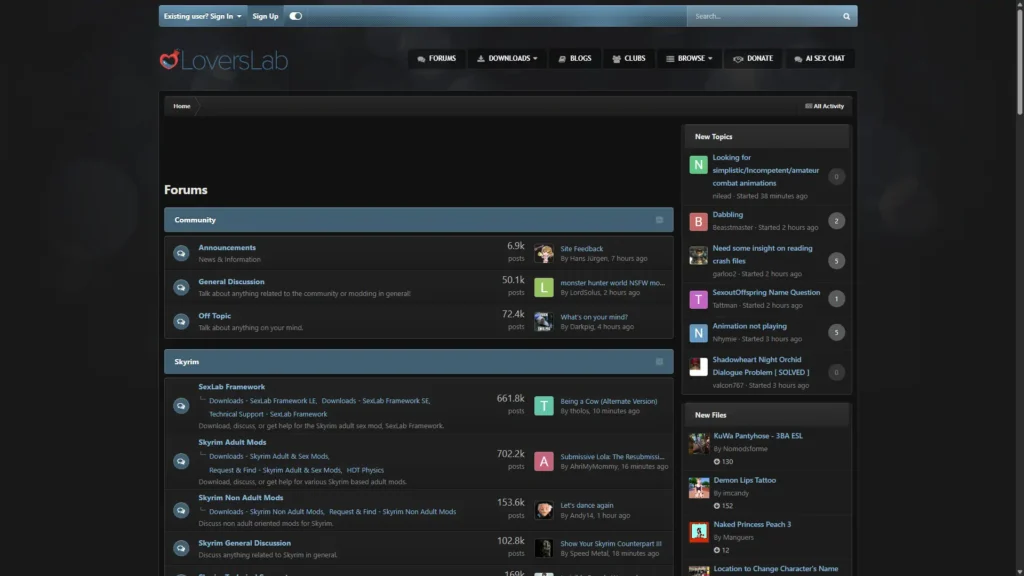Click Naked Princess Peach 3 thumbnail
Image resolution: width=1024 pixels, height=576 pixels.
coord(699,532)
